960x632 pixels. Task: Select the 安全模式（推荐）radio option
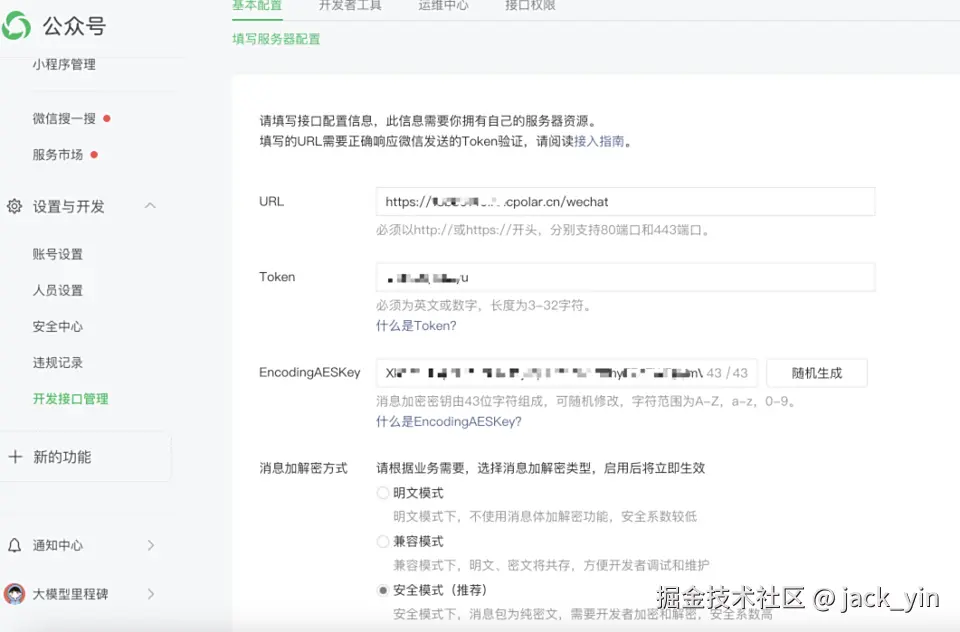pyautogui.click(x=383, y=590)
